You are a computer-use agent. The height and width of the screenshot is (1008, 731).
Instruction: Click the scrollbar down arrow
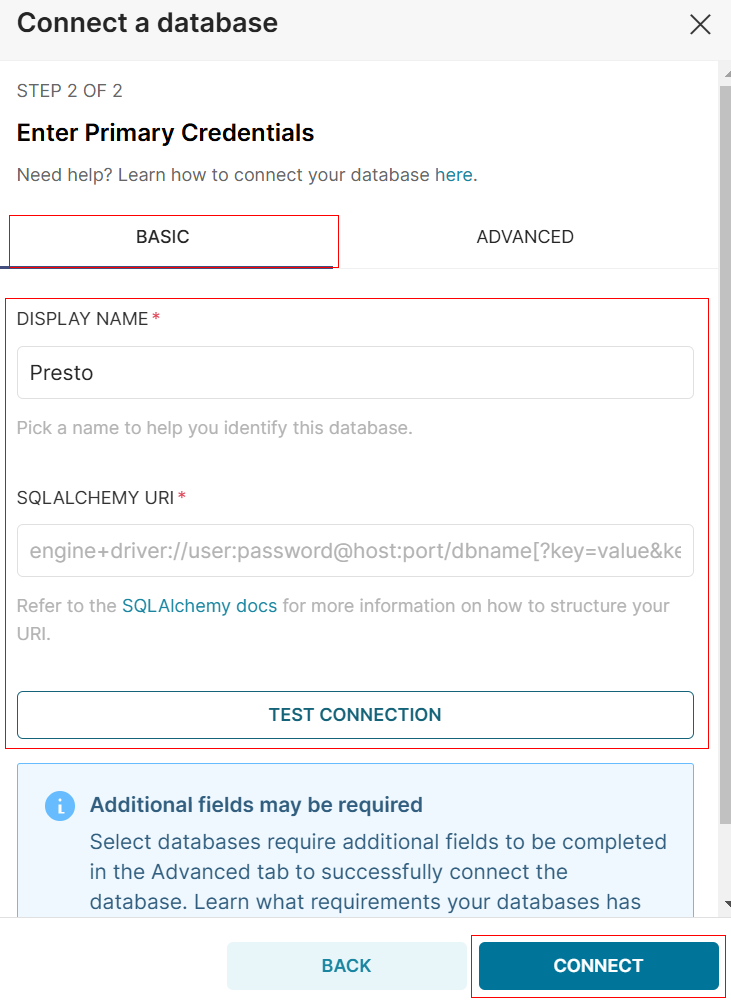(x=725, y=904)
